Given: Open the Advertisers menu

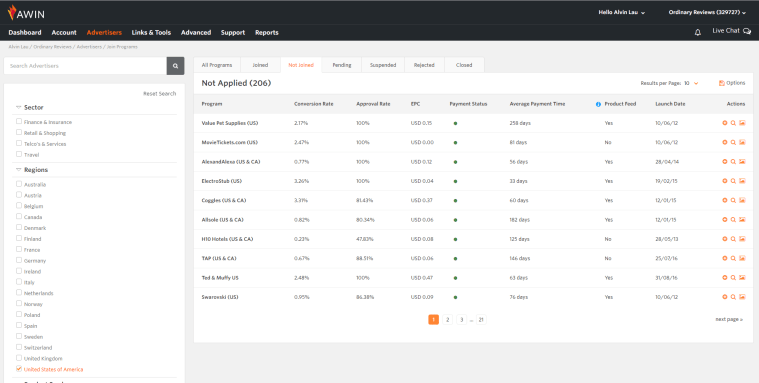Looking at the screenshot, I should pyautogui.click(x=104, y=32).
